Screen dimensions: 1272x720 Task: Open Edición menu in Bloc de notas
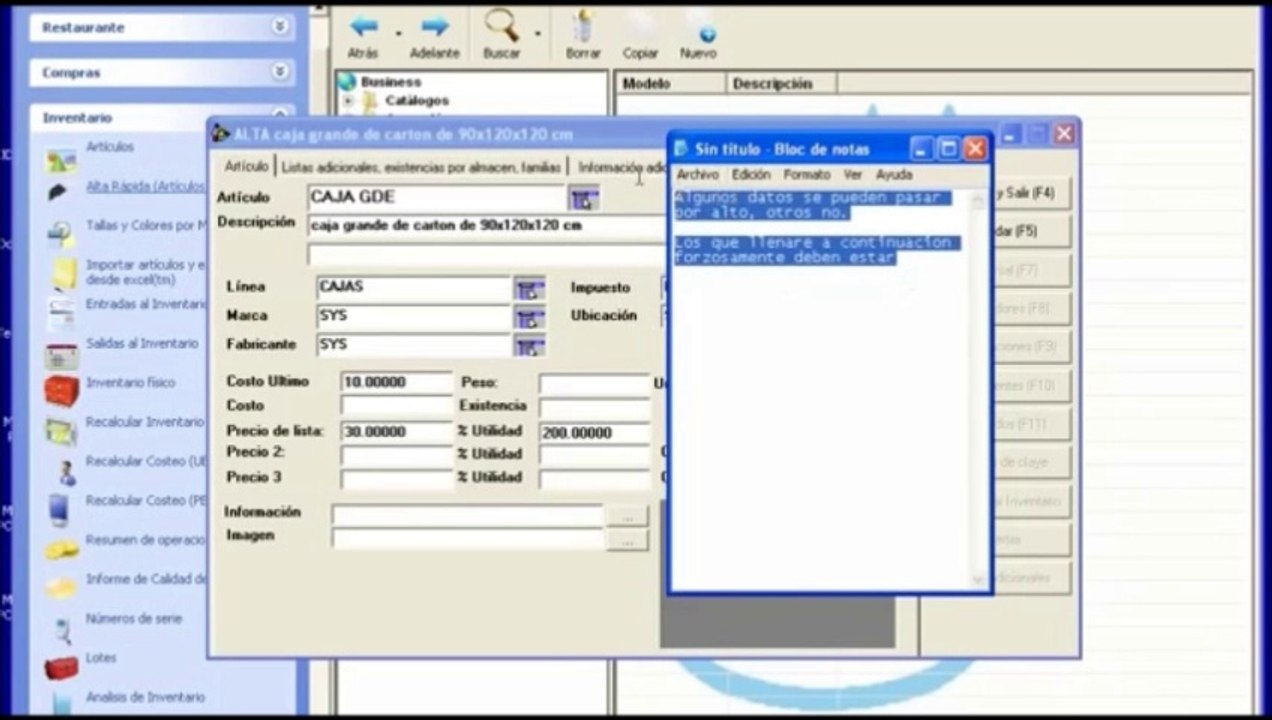(x=751, y=174)
